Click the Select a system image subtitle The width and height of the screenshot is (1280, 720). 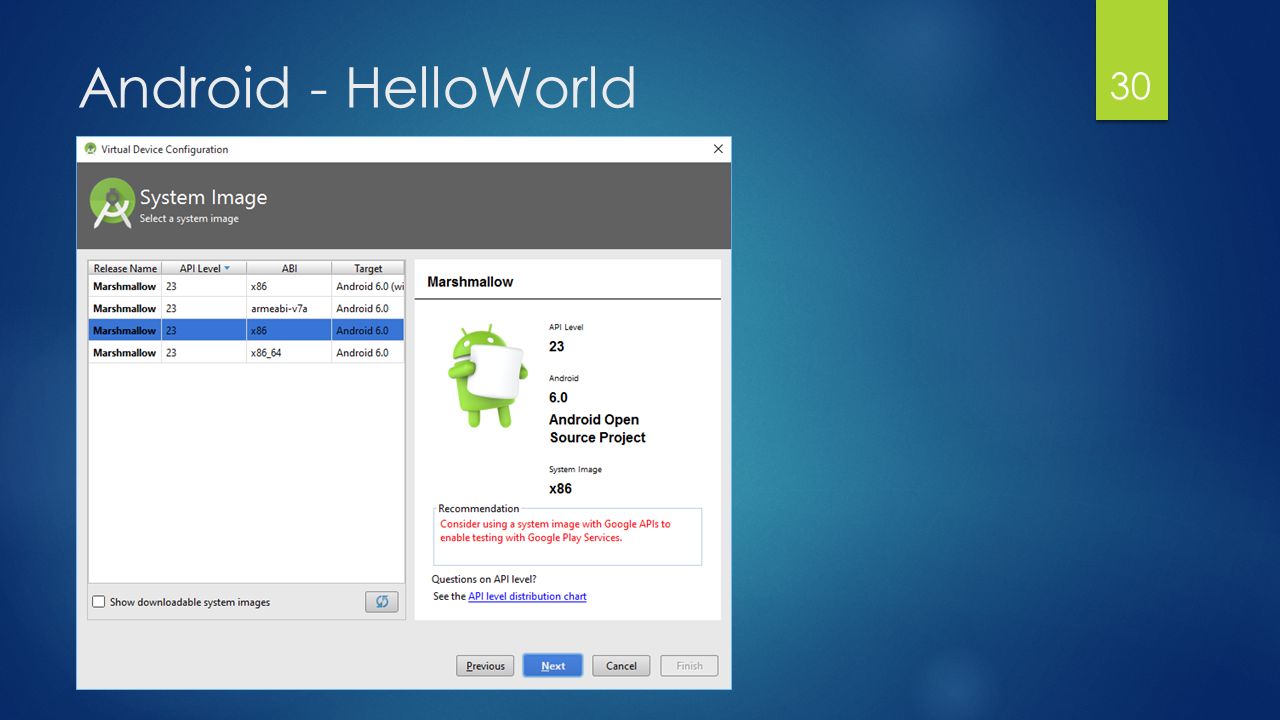(x=189, y=218)
